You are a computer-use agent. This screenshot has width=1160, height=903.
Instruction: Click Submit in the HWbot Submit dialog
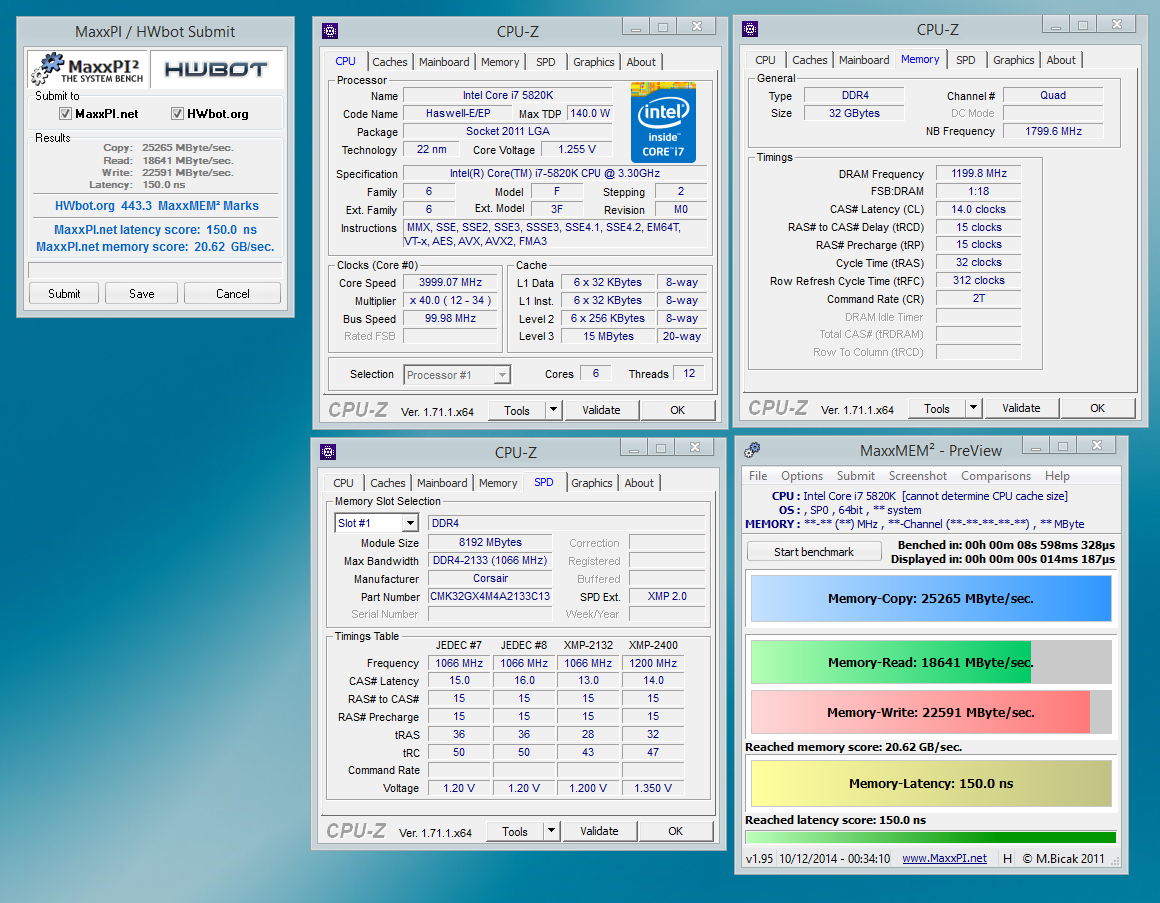click(x=64, y=294)
